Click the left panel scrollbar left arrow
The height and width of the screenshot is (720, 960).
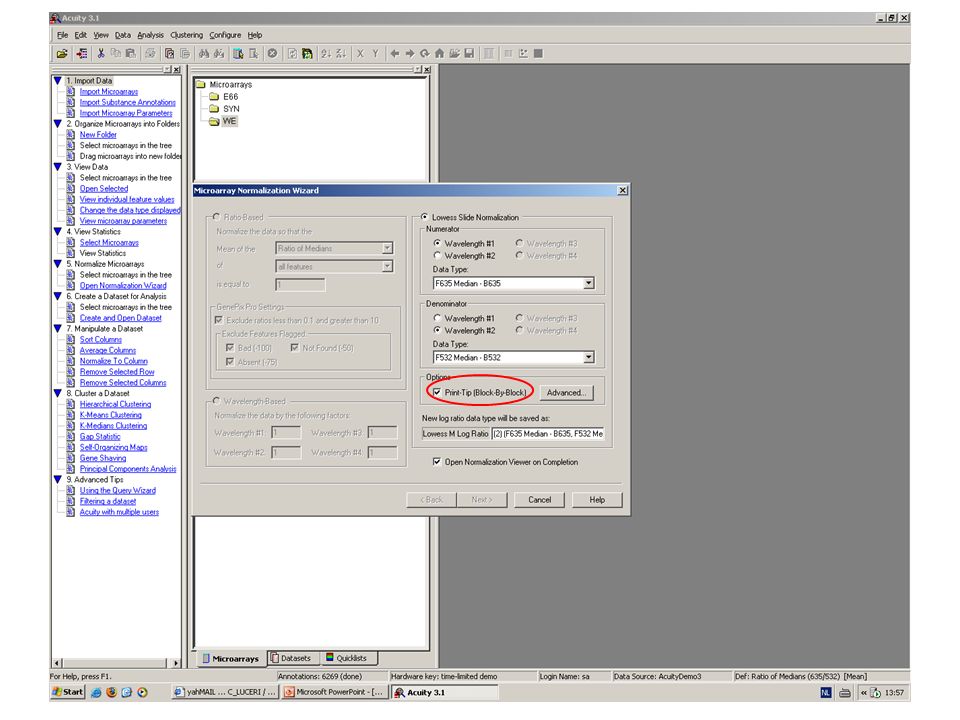58,662
